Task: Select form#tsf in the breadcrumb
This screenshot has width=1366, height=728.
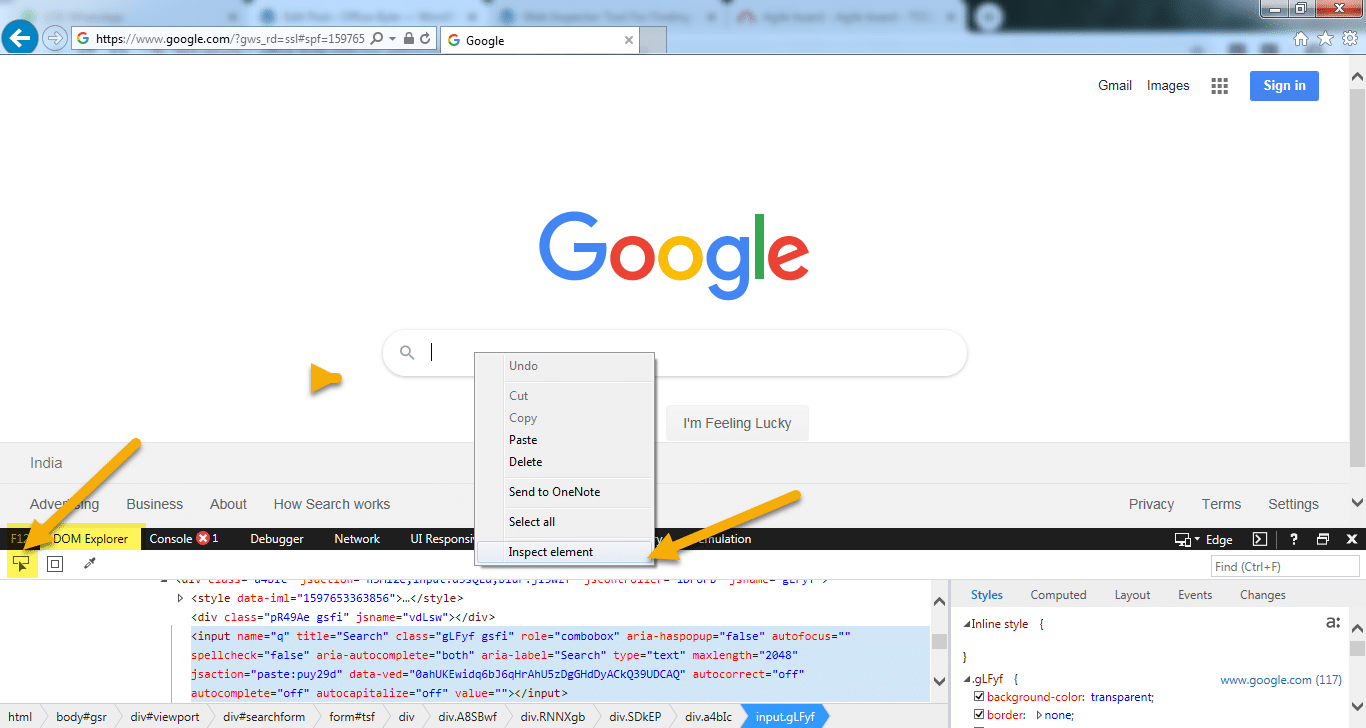Action: coord(351,717)
